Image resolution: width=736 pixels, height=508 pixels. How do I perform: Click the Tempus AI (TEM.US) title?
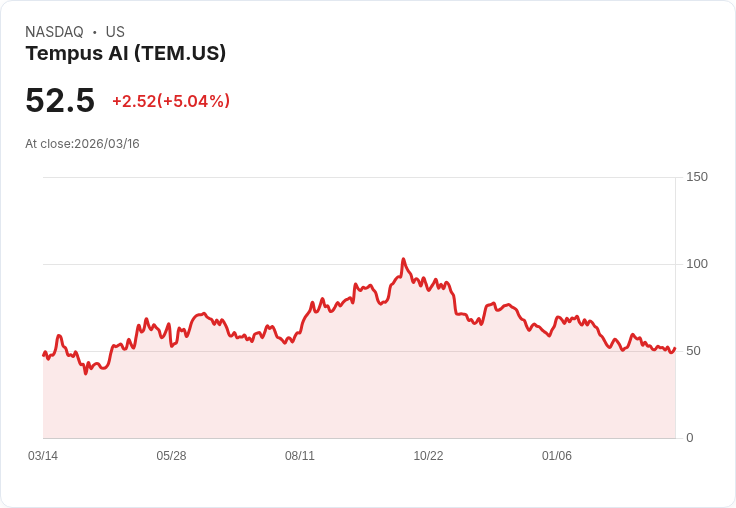pos(125,53)
